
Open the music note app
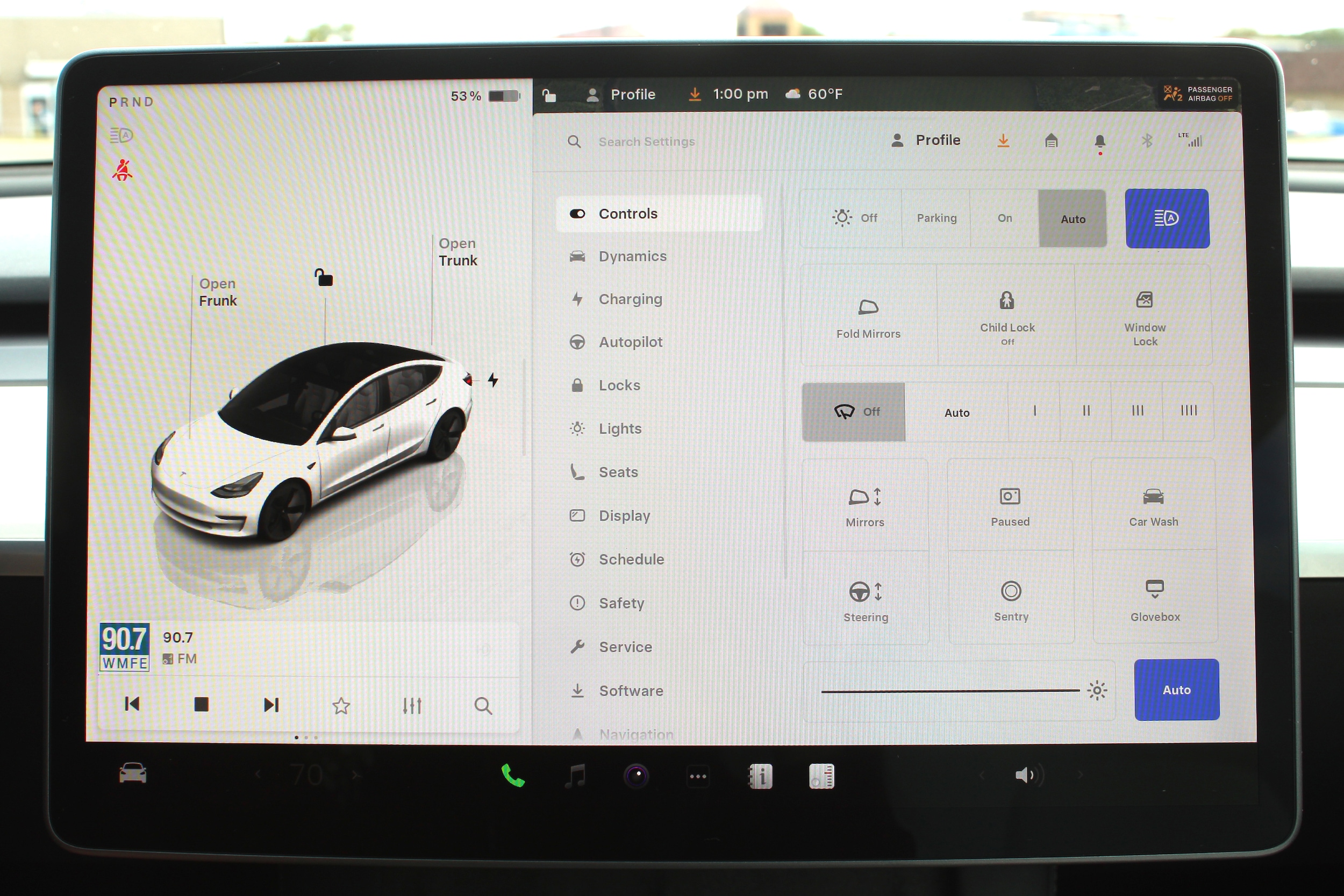pos(575,776)
